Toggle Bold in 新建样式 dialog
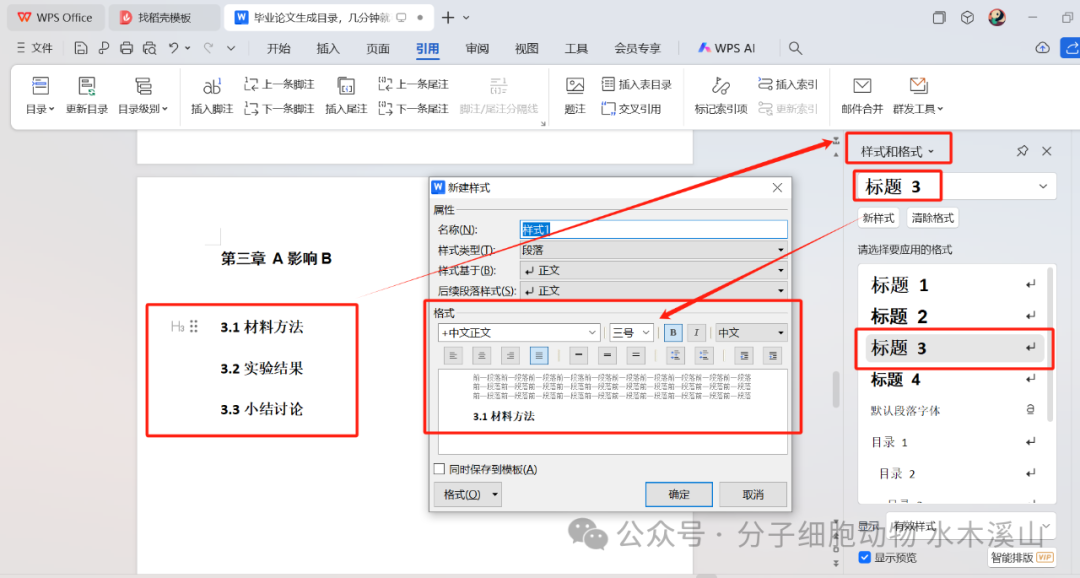Image resolution: width=1080 pixels, height=578 pixels. point(673,333)
